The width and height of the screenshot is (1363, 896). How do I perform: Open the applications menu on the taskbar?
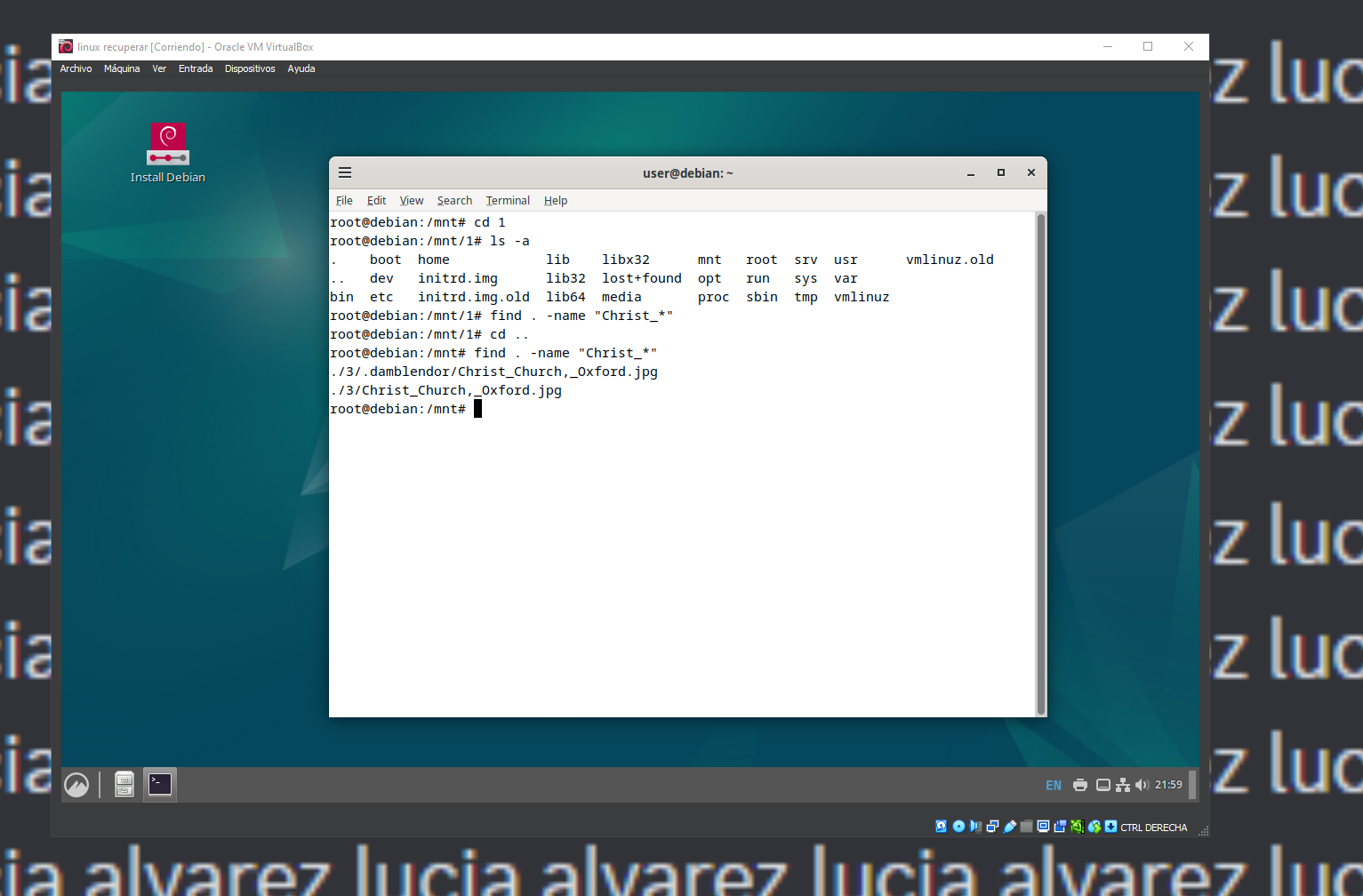tap(77, 784)
